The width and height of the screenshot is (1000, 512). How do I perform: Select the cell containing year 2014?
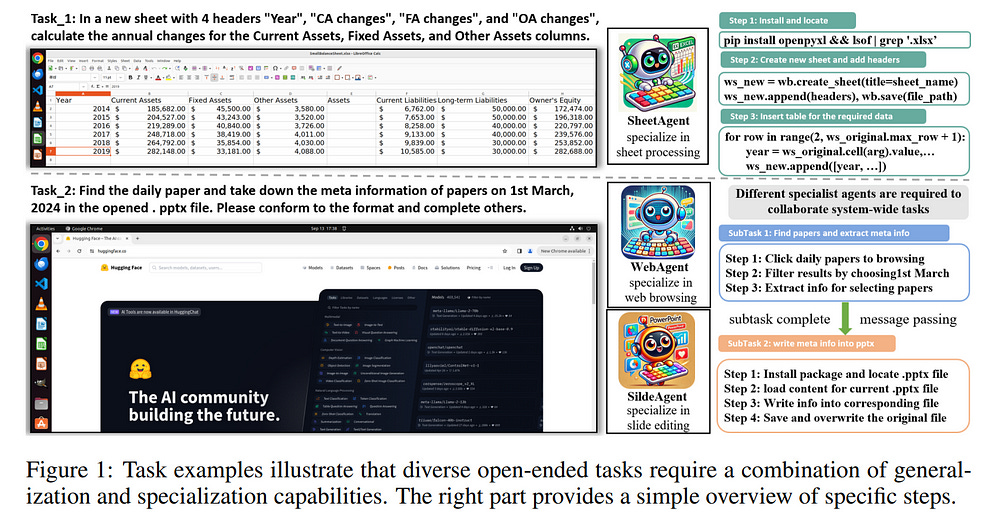(x=83, y=109)
